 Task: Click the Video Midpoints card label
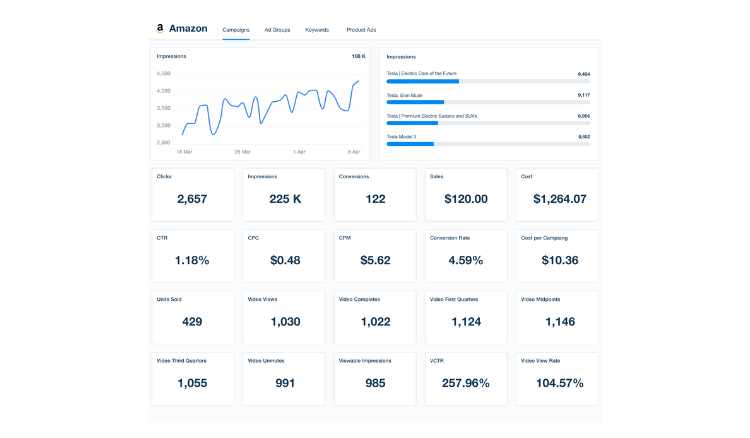[x=540, y=299]
